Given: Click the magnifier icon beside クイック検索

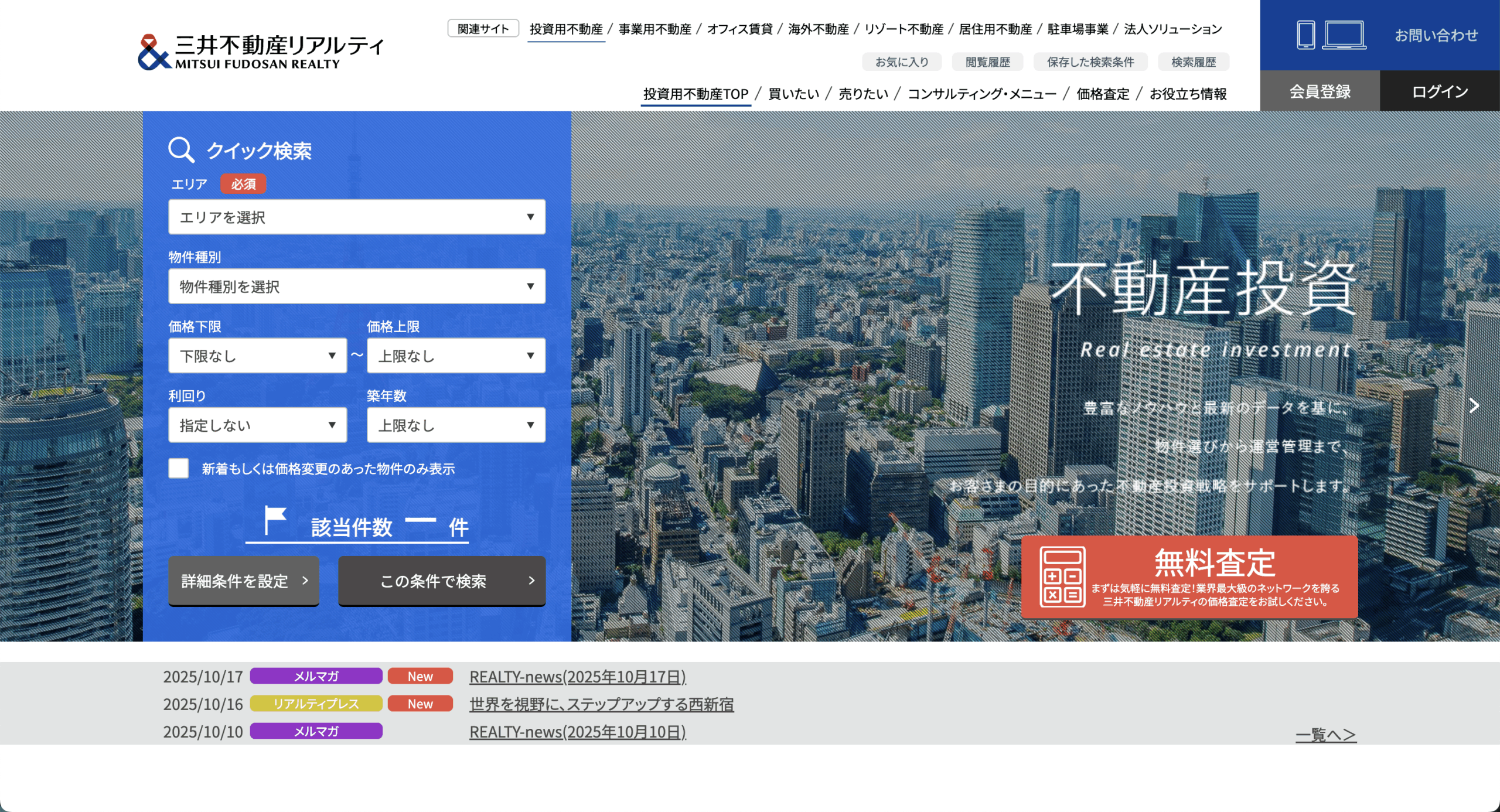Looking at the screenshot, I should tap(182, 151).
